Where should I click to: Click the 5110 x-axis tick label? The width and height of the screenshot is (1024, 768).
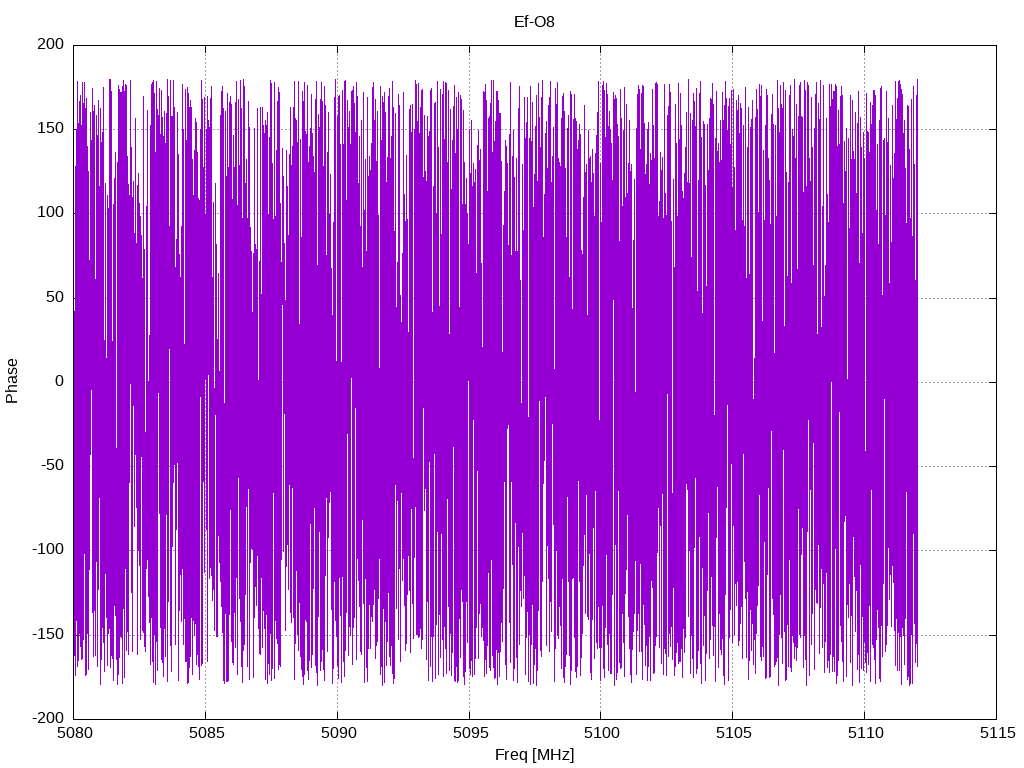865,733
